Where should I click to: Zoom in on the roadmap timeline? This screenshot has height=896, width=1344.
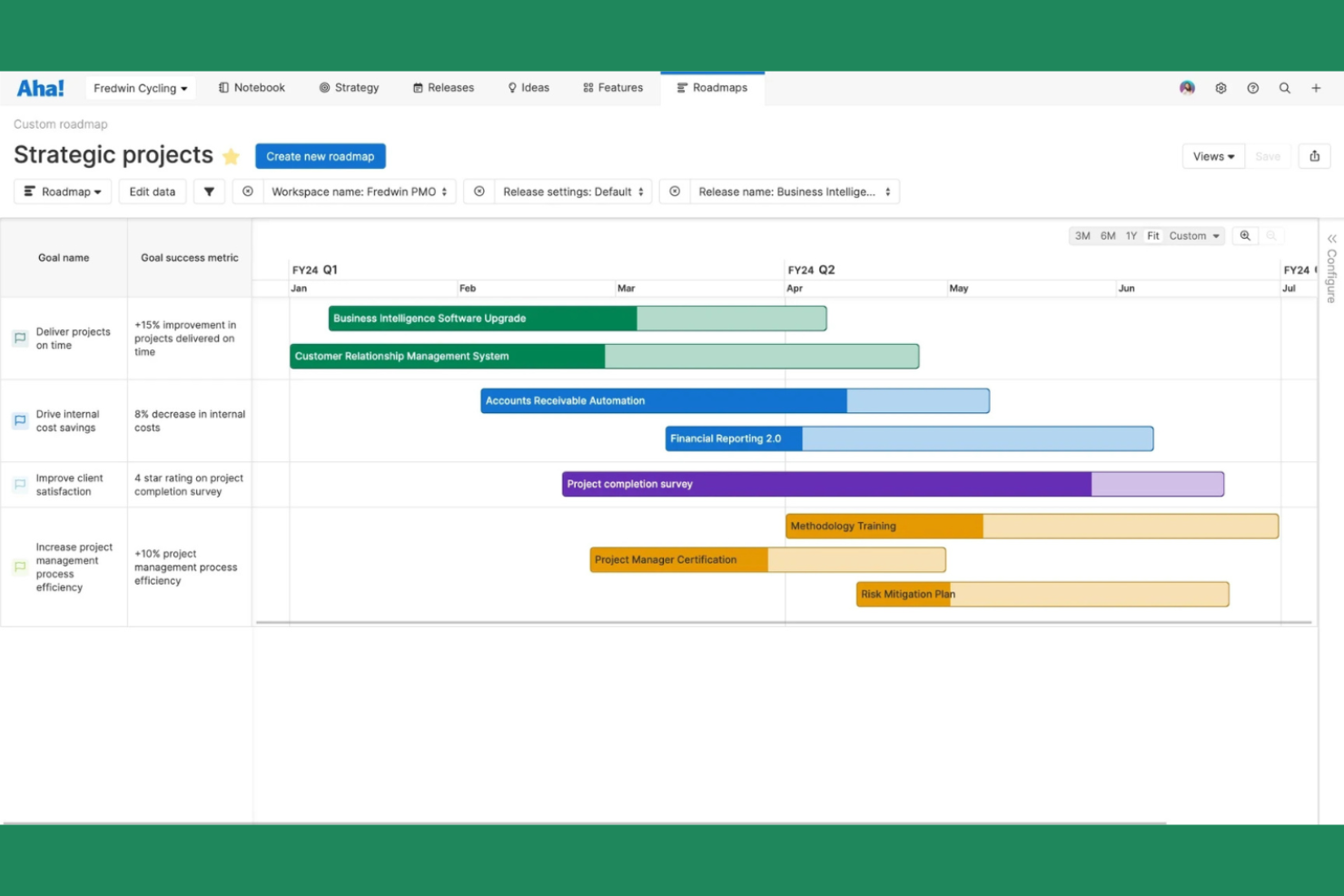pyautogui.click(x=1245, y=236)
